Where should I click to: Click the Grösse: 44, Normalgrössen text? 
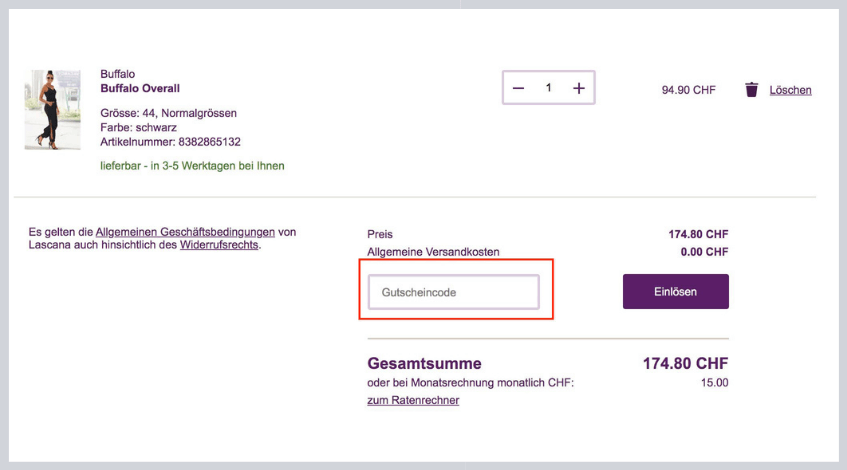(169, 113)
